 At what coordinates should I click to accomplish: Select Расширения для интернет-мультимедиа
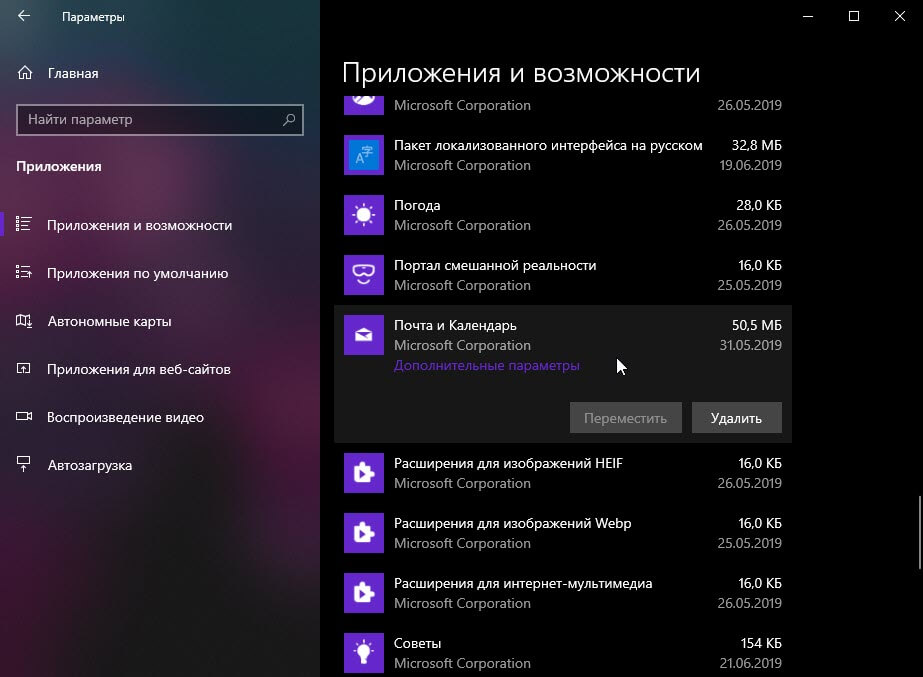pos(523,583)
